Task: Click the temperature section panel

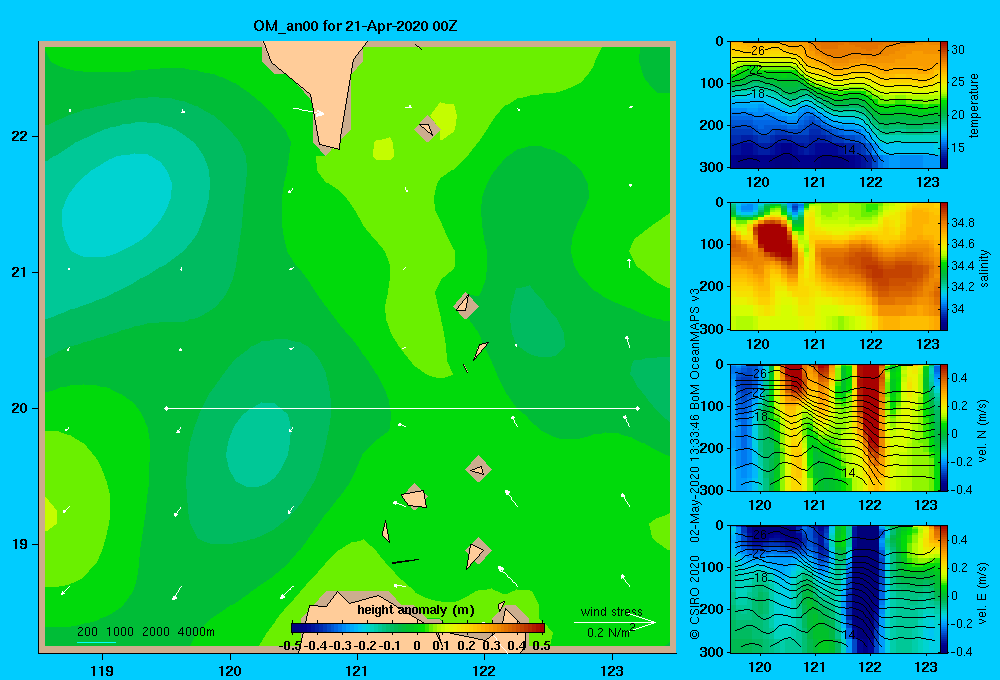Action: click(835, 105)
